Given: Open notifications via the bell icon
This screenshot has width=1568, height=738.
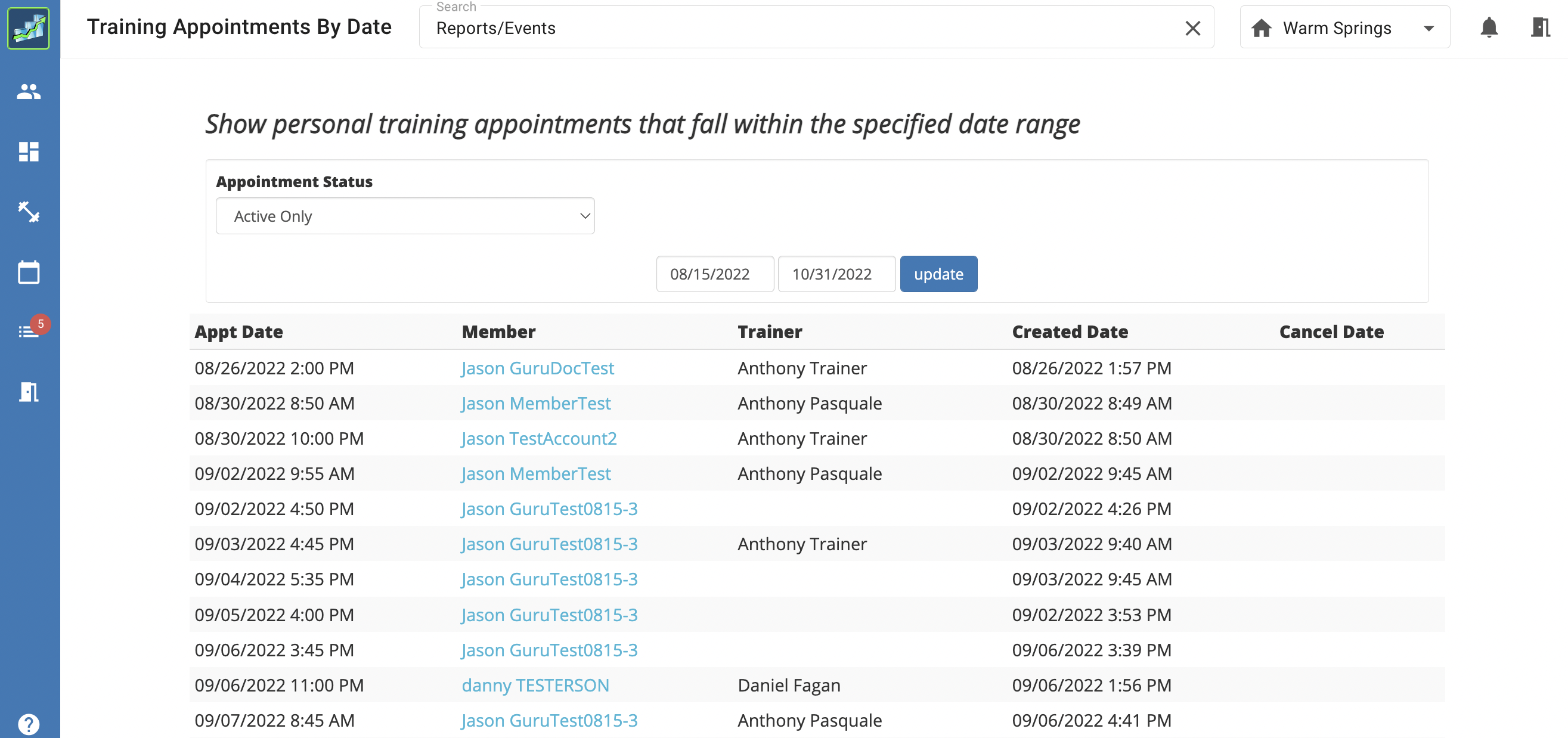Looking at the screenshot, I should 1489,27.
